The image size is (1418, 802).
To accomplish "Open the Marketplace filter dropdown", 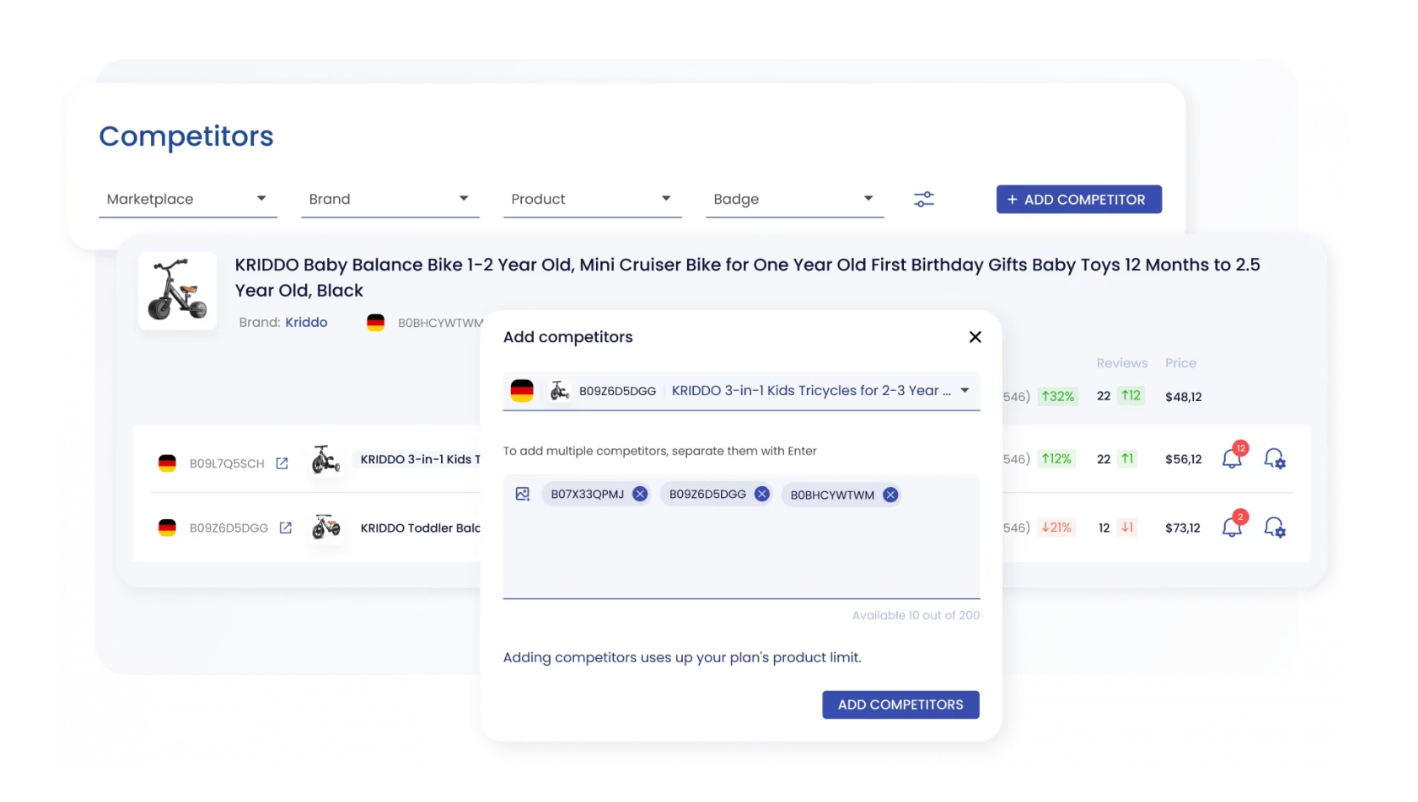I will [x=187, y=199].
